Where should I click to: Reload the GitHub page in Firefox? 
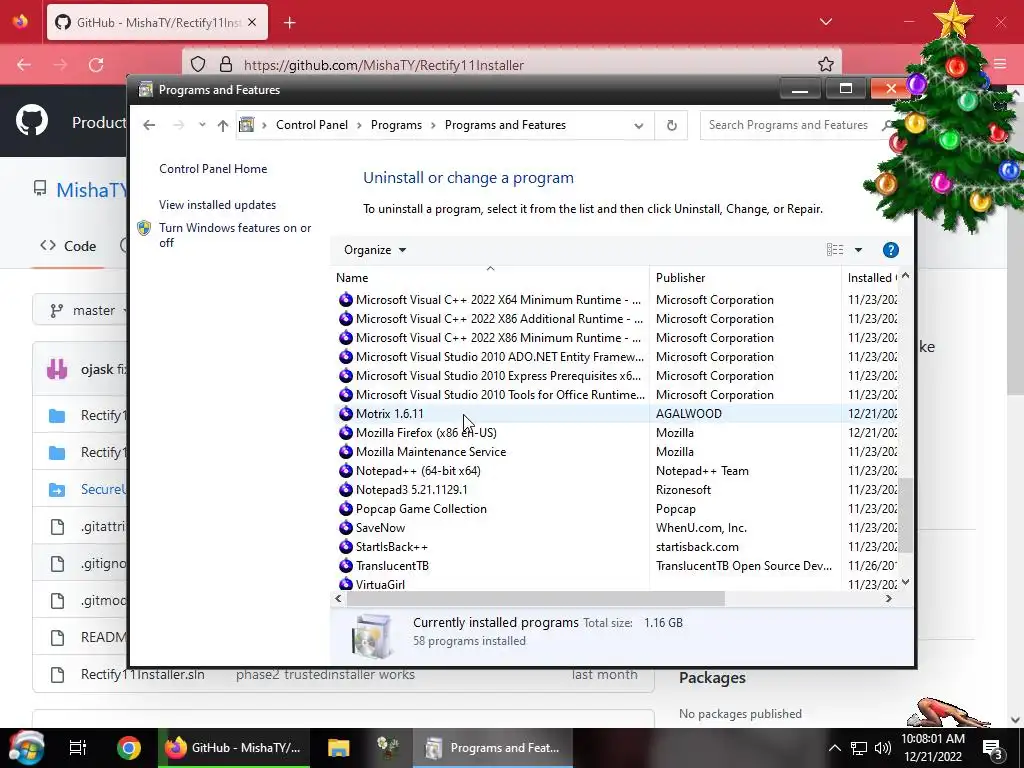click(x=97, y=65)
